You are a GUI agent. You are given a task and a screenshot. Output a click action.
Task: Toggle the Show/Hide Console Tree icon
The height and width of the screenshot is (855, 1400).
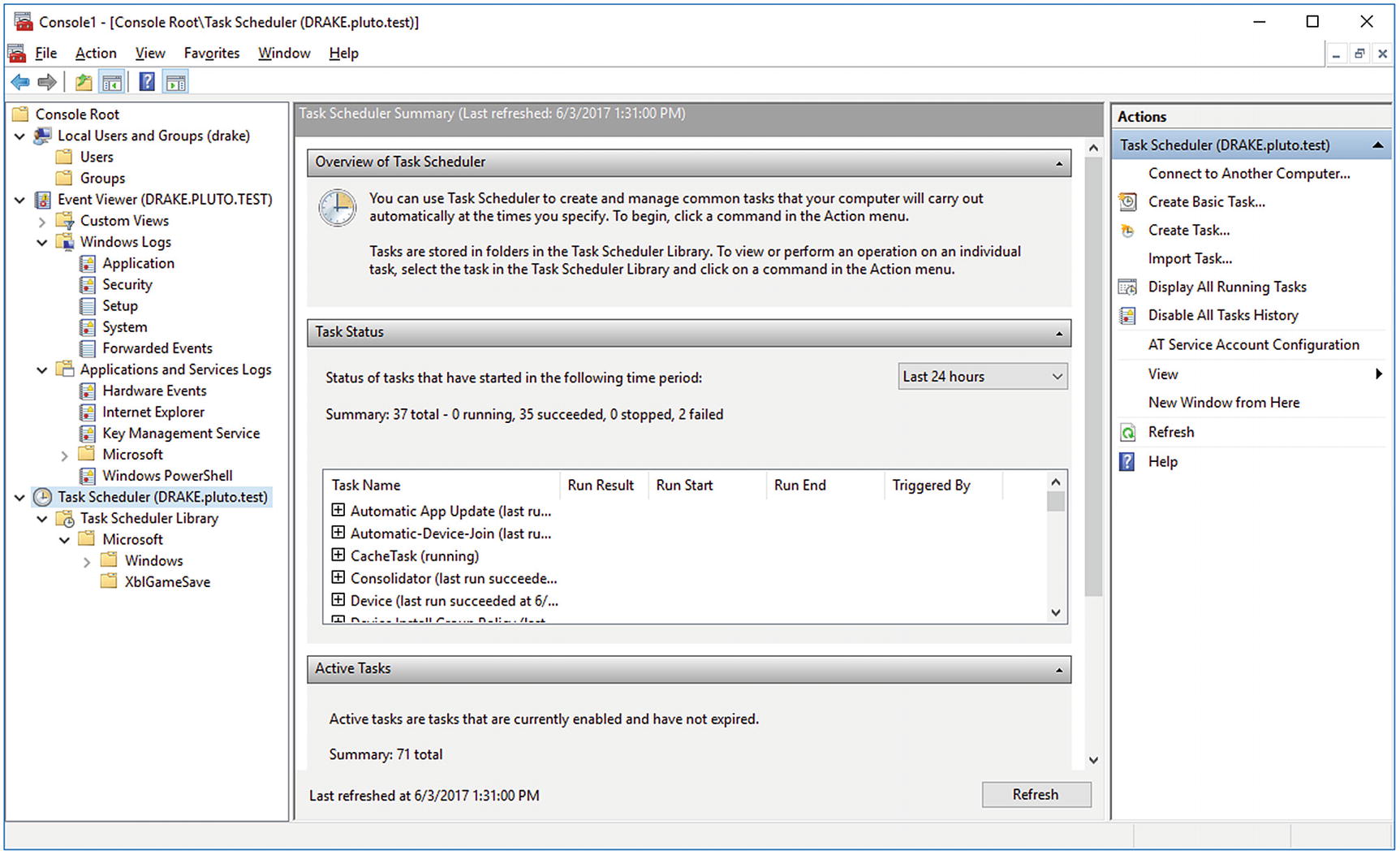click(112, 82)
